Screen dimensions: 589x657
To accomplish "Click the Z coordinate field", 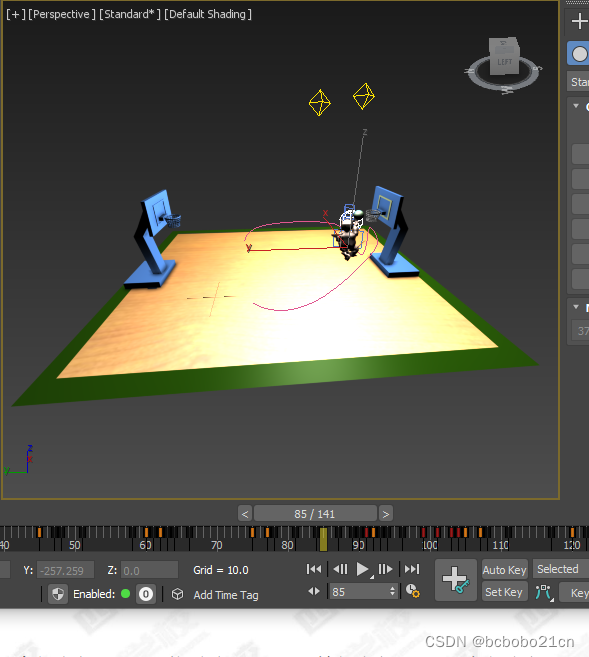I will pyautogui.click(x=149, y=570).
